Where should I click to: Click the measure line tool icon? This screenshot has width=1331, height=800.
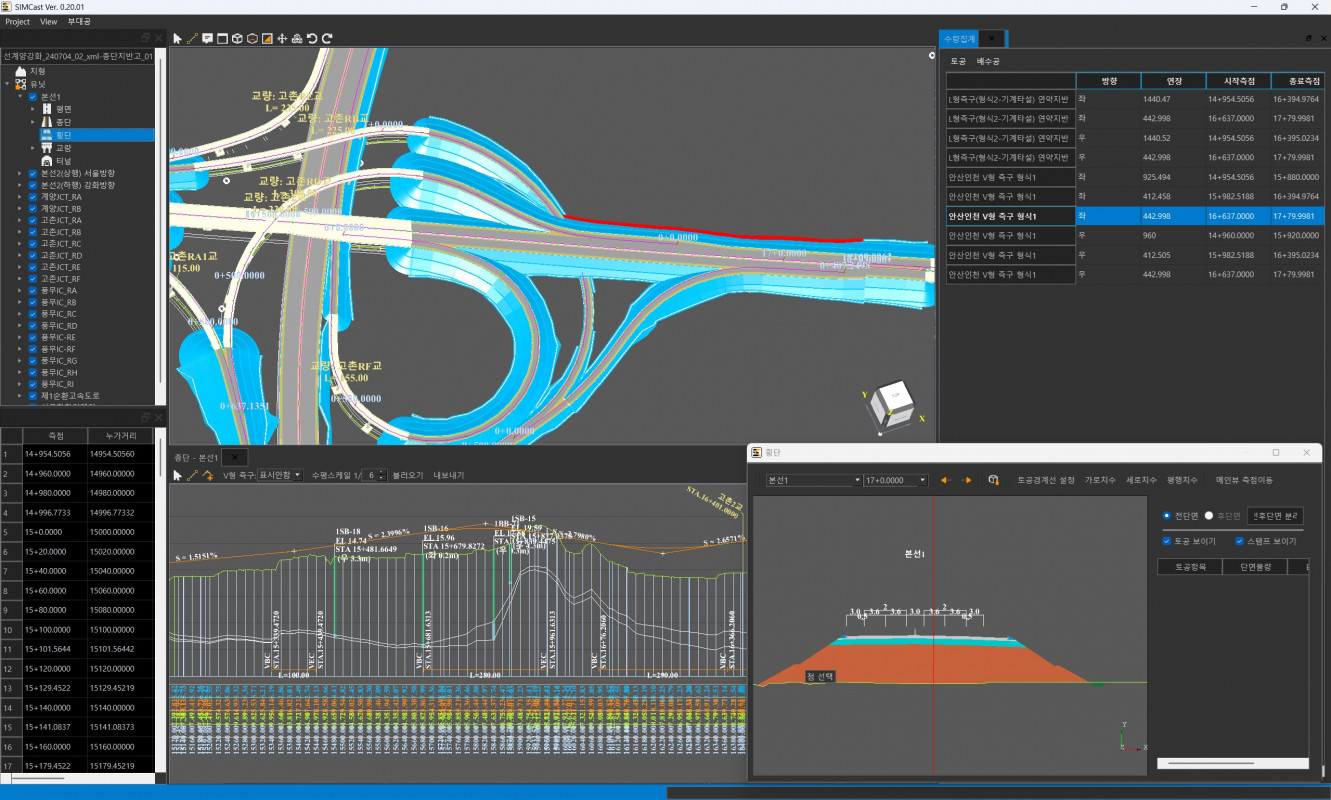192,39
